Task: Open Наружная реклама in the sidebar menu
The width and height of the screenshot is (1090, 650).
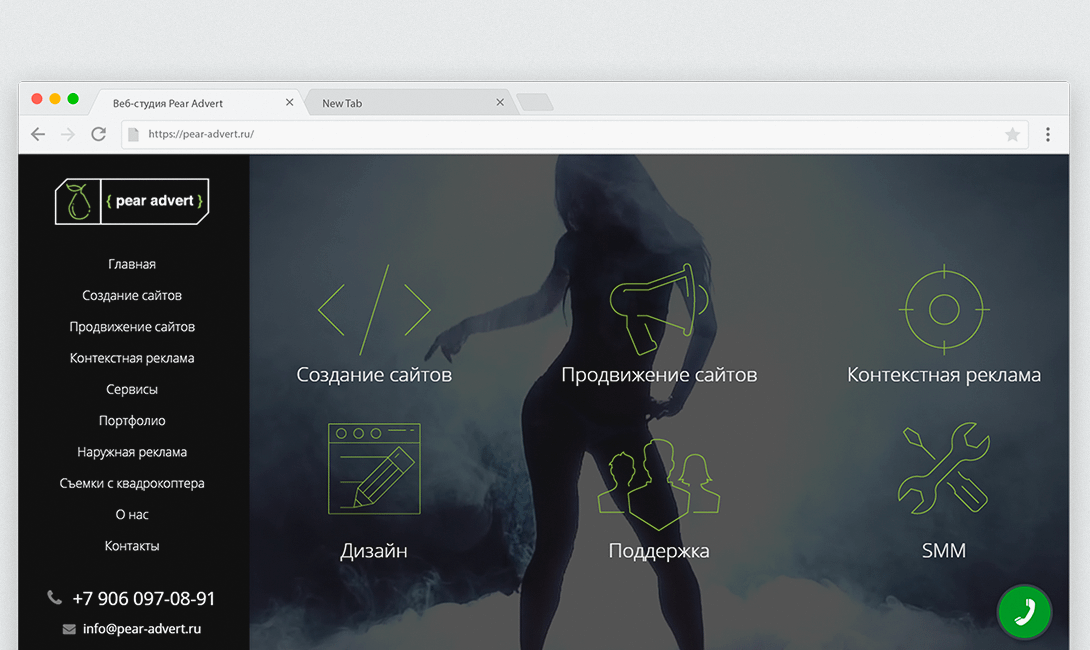Action: [132, 452]
